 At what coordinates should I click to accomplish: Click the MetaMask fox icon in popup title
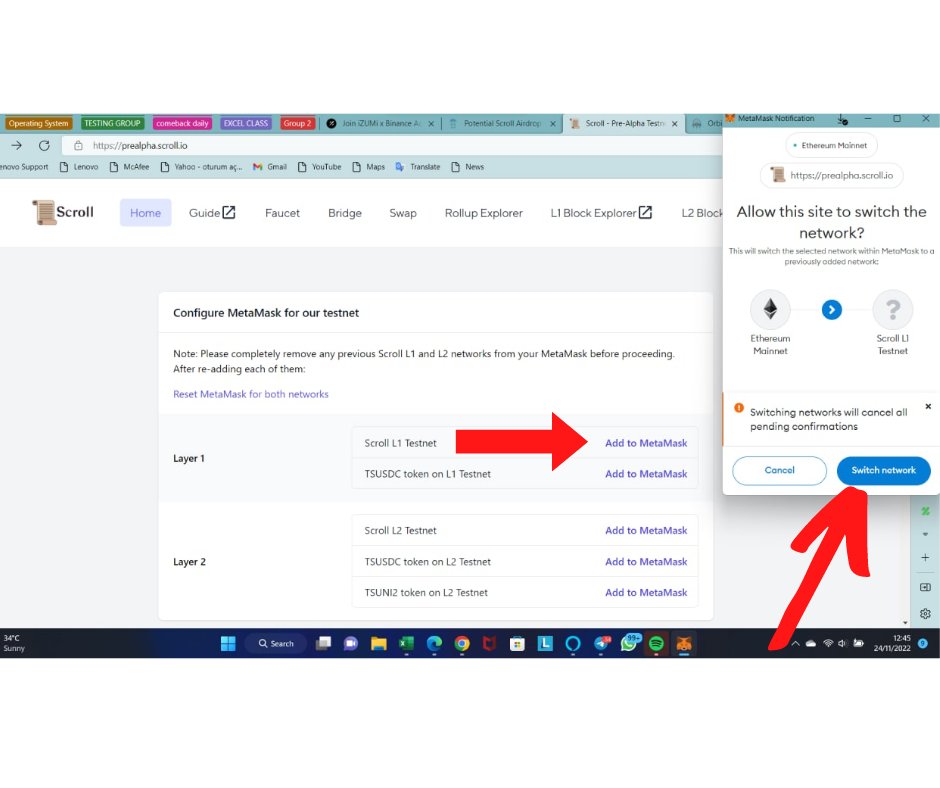[730, 118]
